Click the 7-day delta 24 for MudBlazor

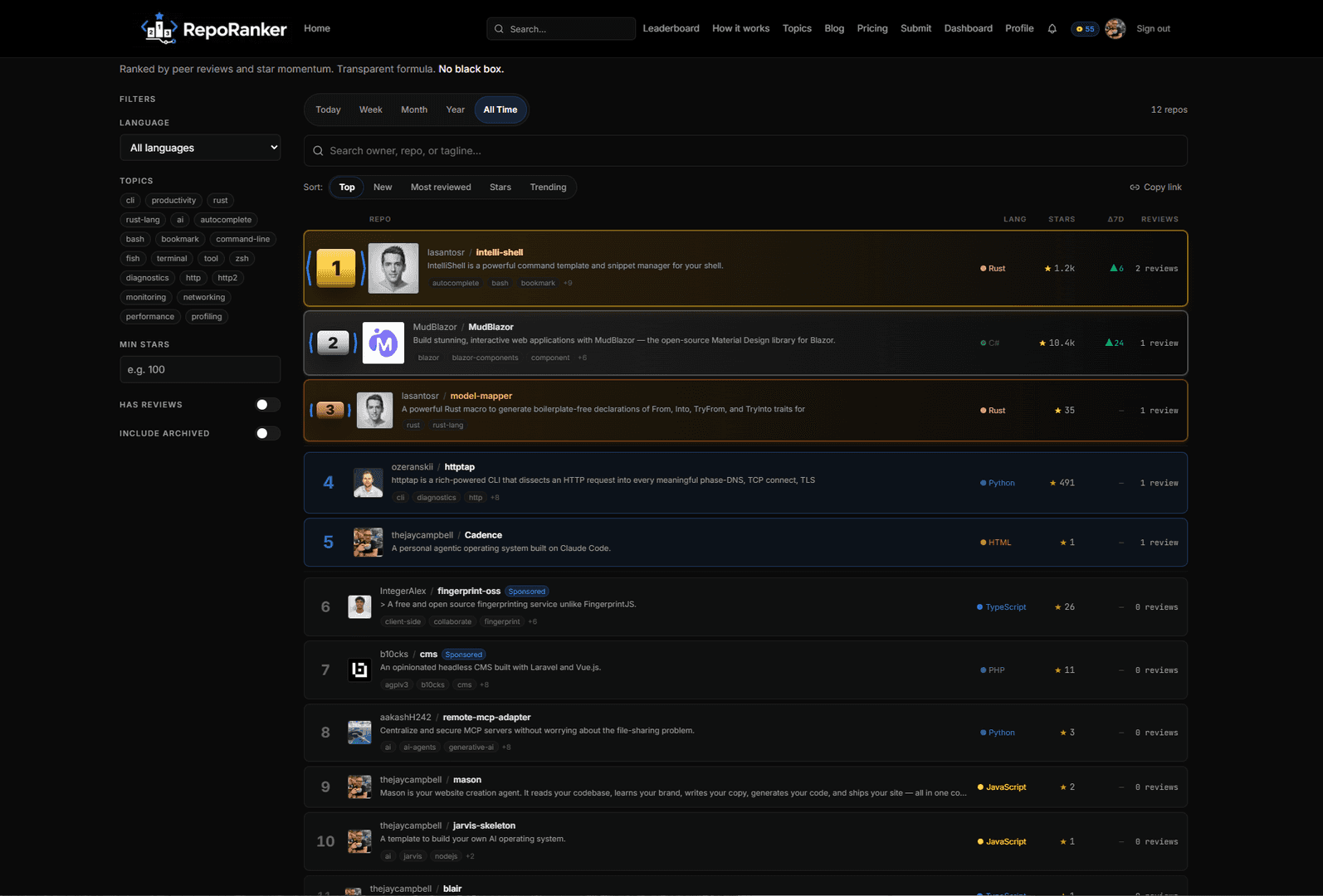click(1115, 343)
